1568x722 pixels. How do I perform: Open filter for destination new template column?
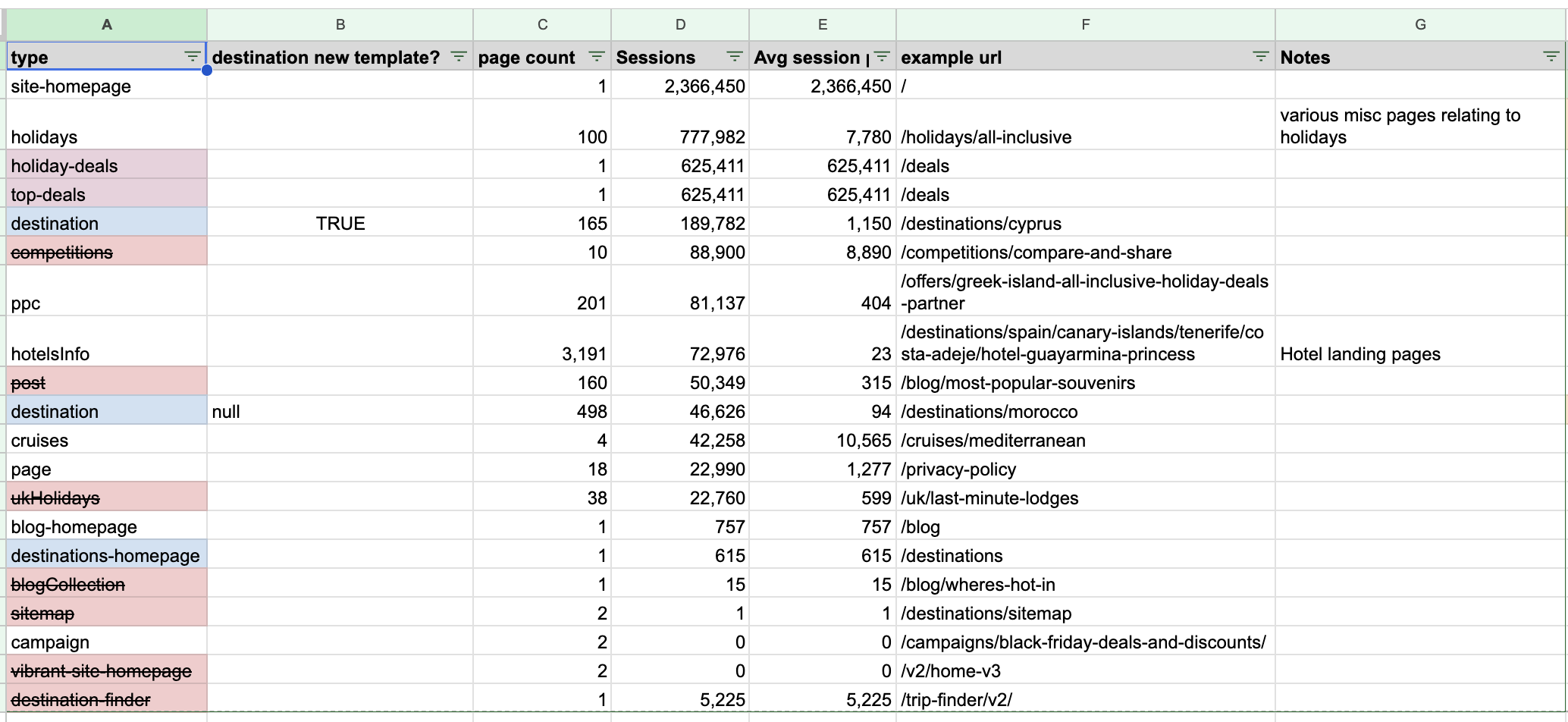click(459, 57)
